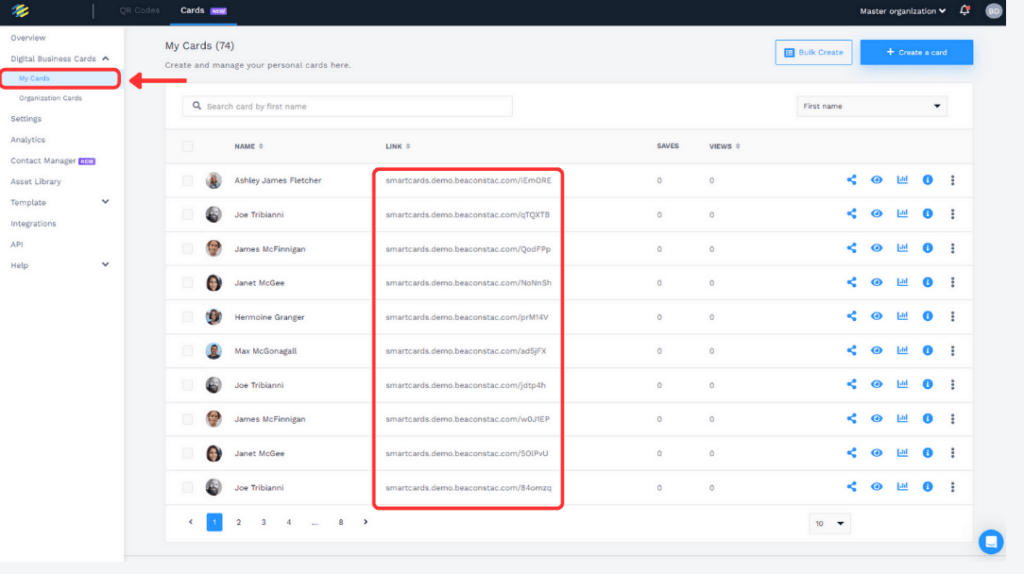Switch to the Cards tab
Viewport: 1024px width, 574px height.
[203, 10]
